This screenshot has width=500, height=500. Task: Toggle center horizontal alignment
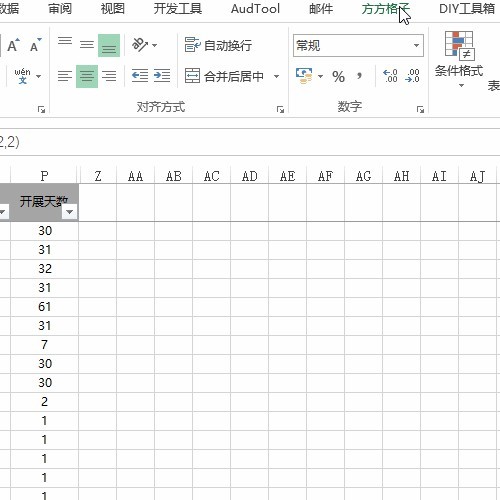pos(87,76)
